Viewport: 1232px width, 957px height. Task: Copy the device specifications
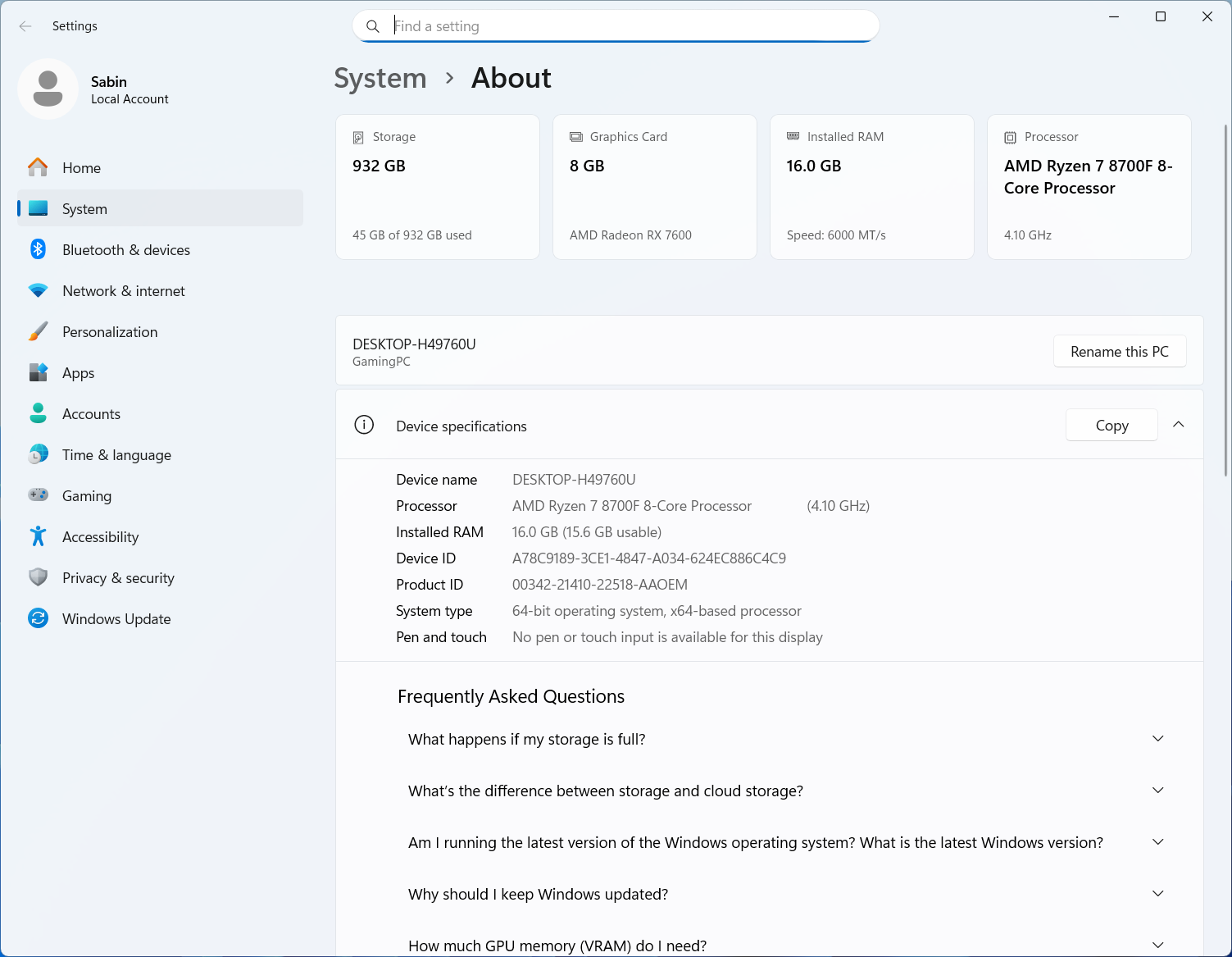click(x=1112, y=425)
